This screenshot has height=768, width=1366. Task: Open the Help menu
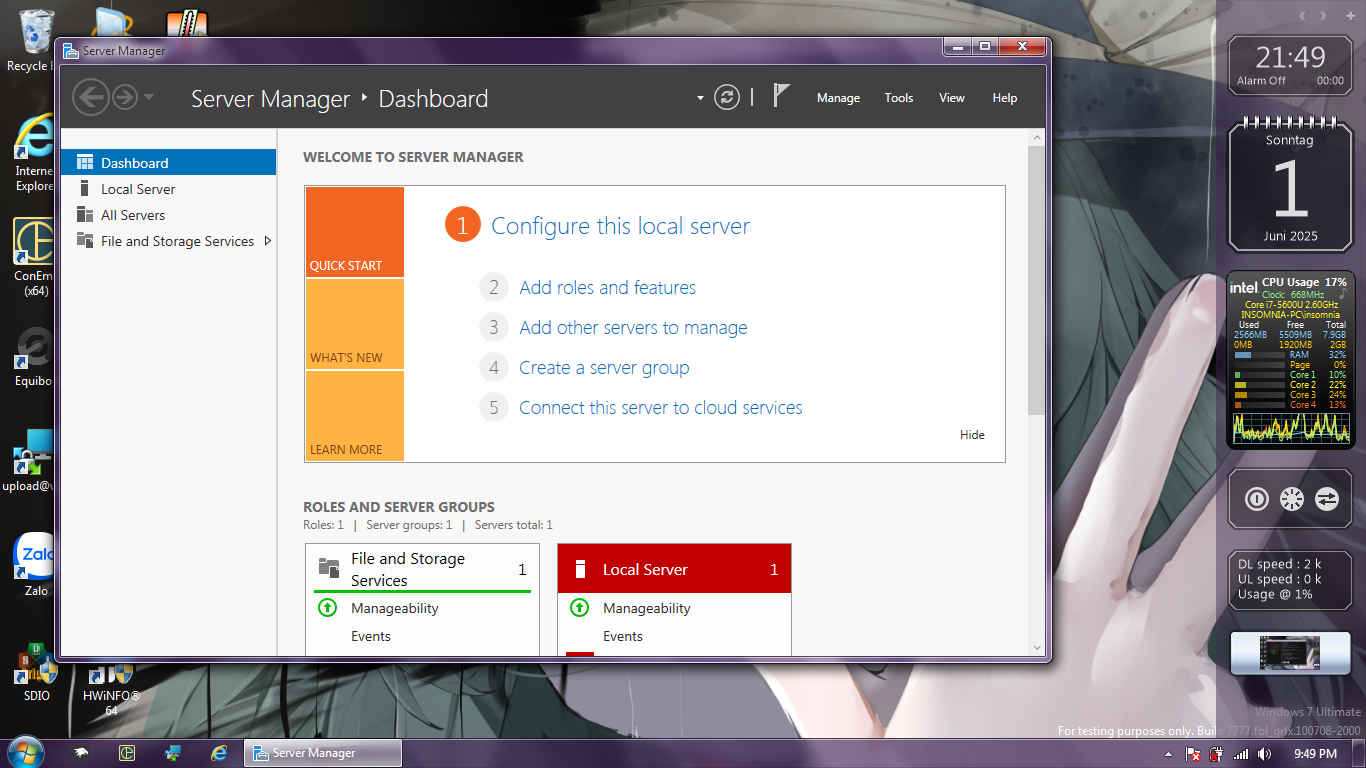click(1005, 98)
